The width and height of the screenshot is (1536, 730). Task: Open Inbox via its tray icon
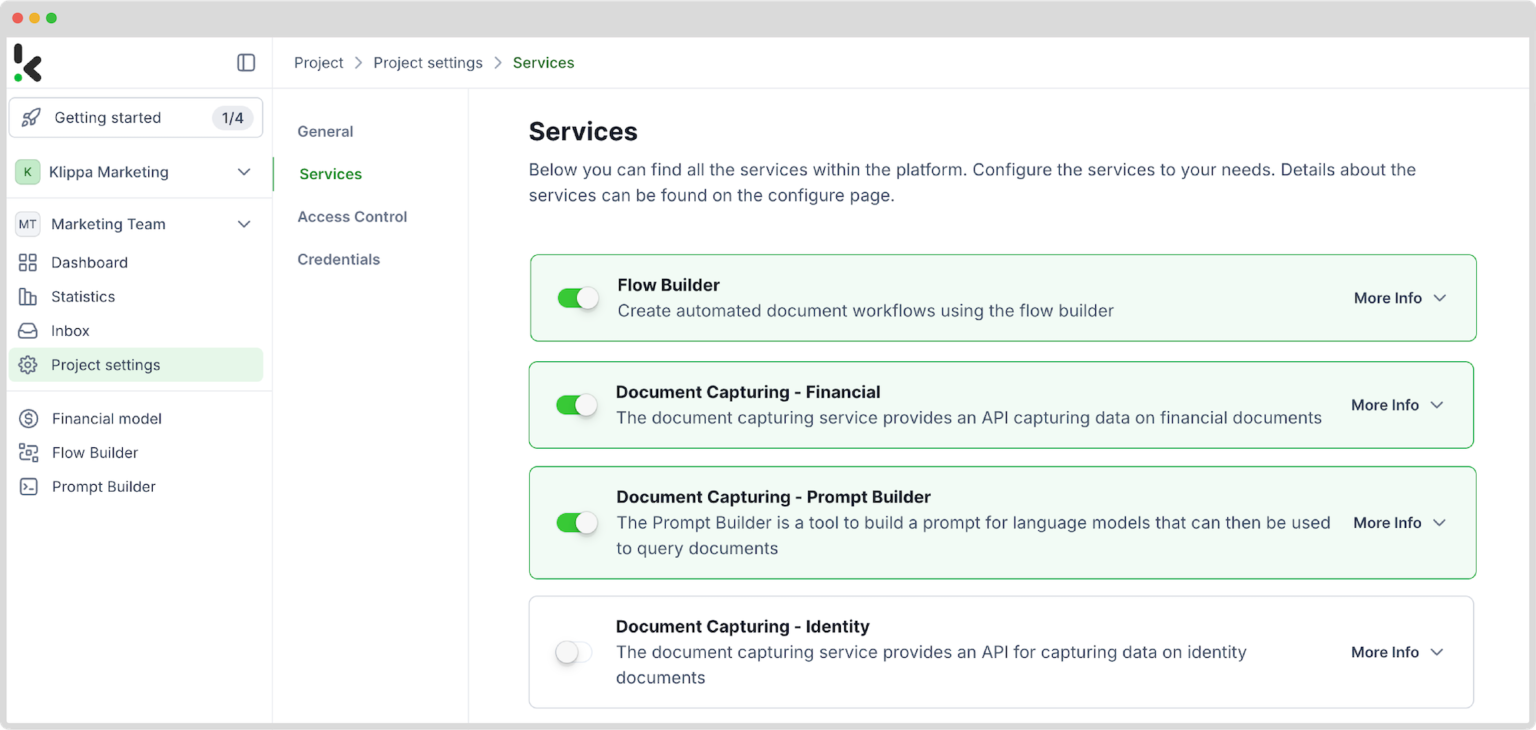pyautogui.click(x=28, y=331)
